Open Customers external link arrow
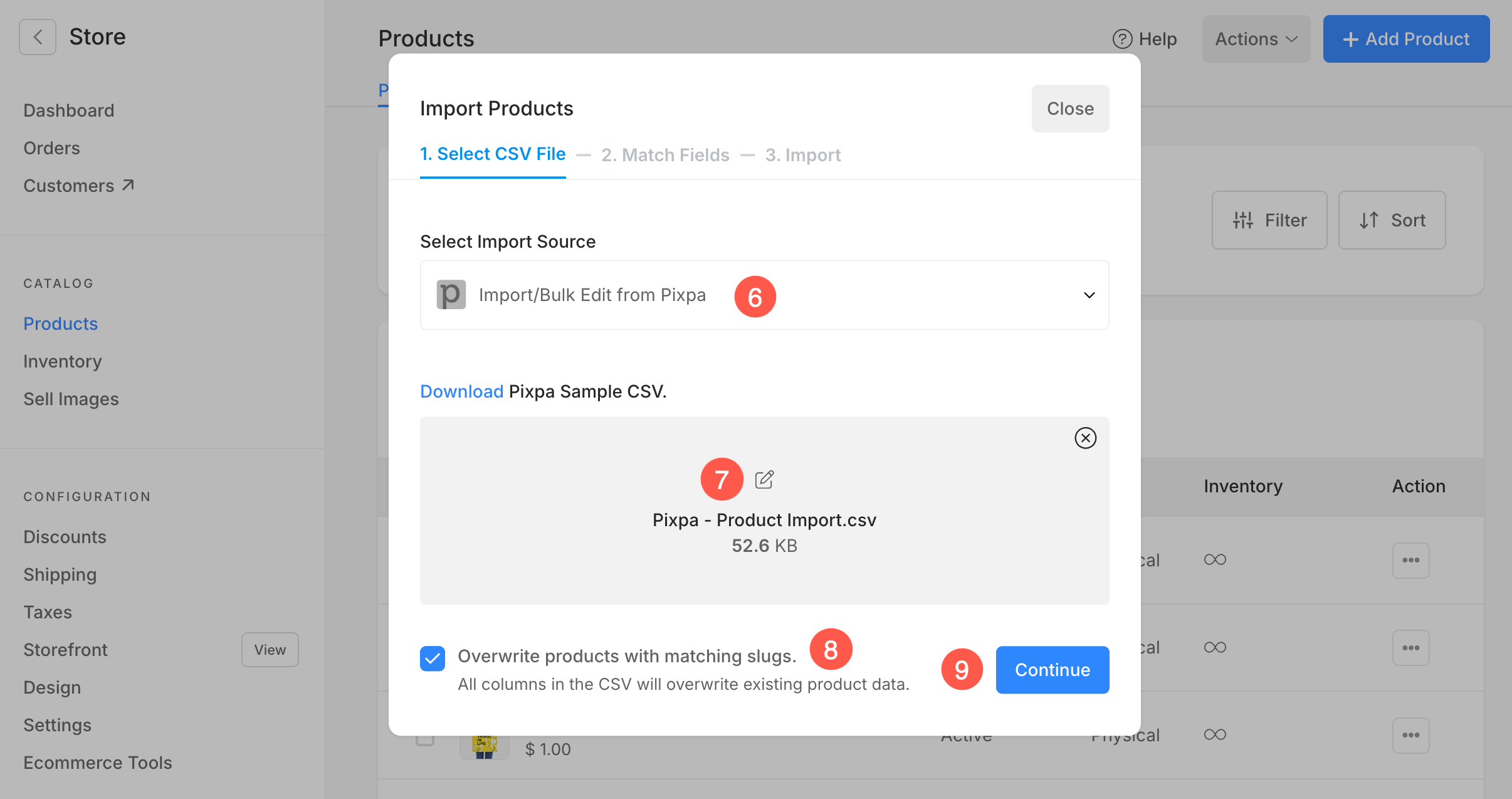This screenshot has width=1512, height=799. pyautogui.click(x=128, y=185)
